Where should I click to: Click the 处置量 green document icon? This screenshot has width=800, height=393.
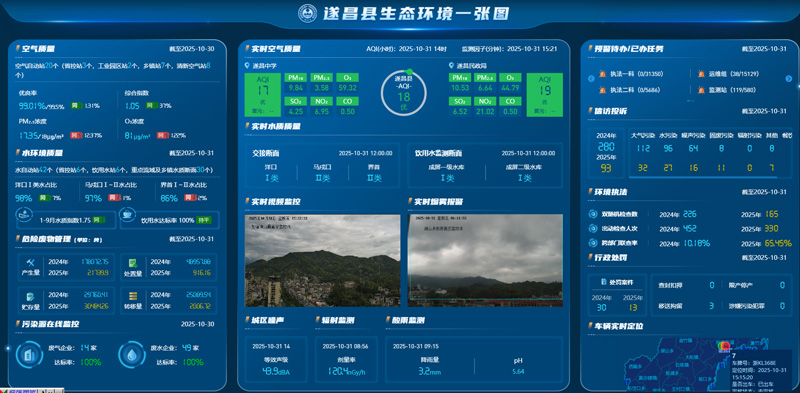[133, 262]
